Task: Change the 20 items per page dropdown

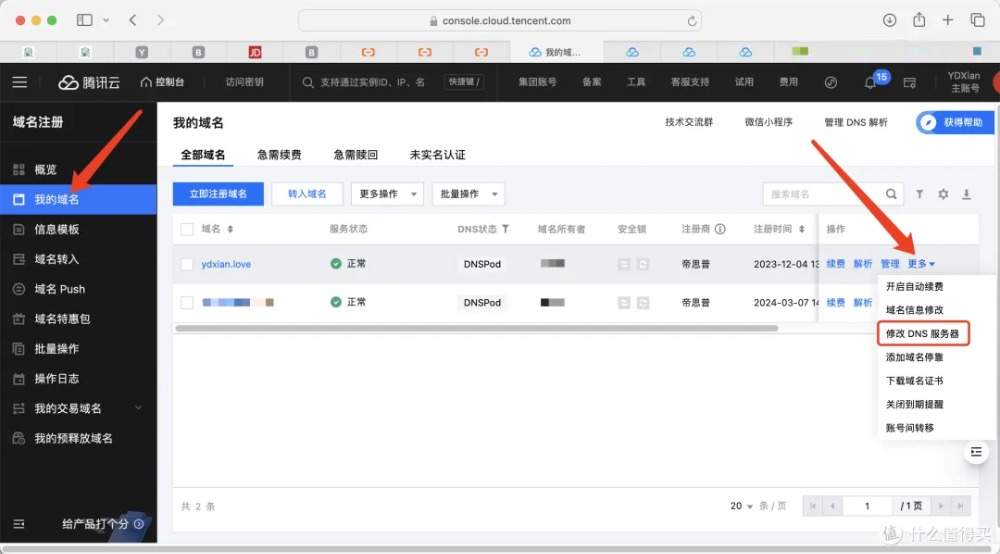Action: pos(741,506)
